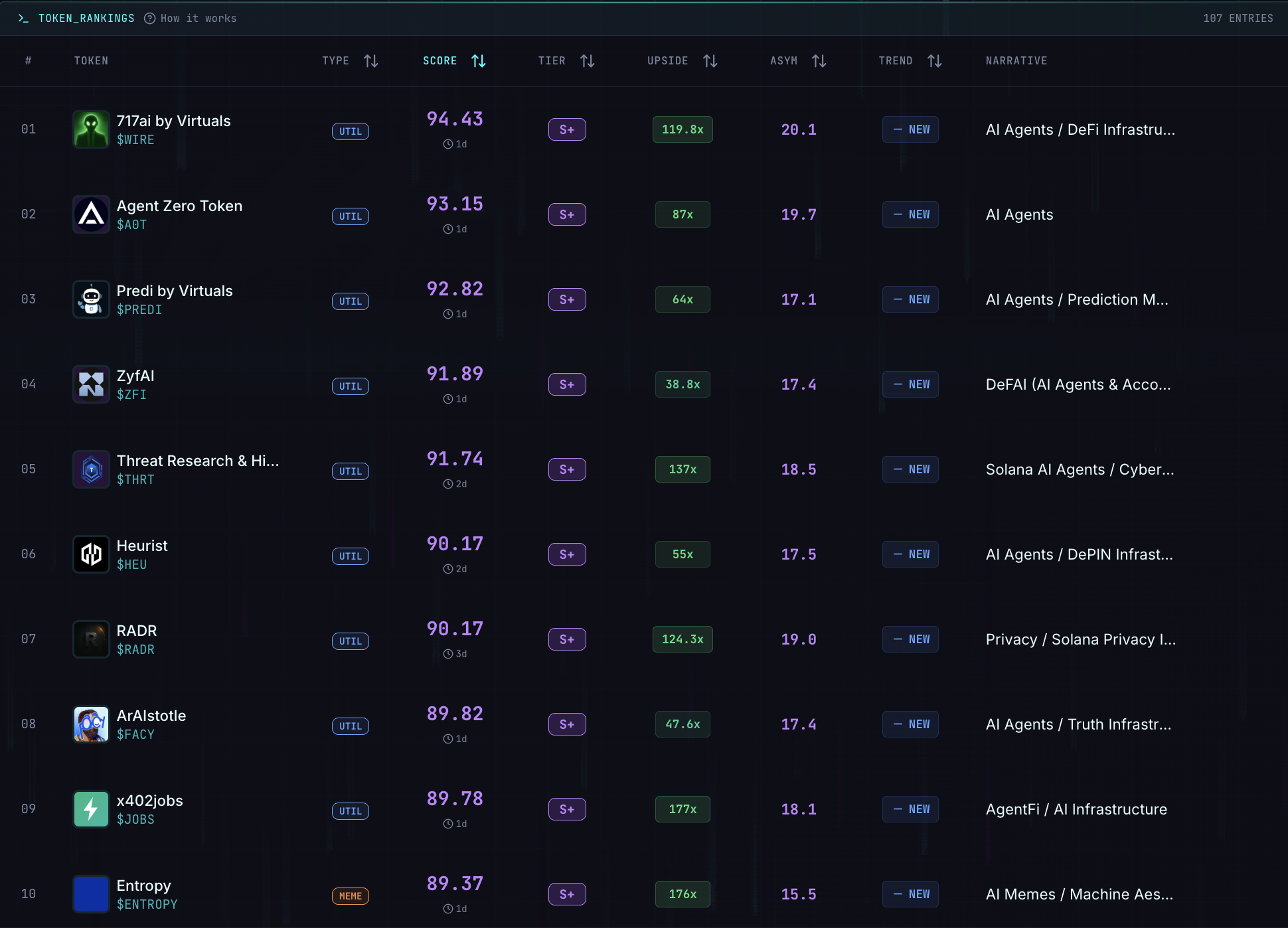Click the RADR token logo
The width and height of the screenshot is (1288, 928).
[91, 639]
